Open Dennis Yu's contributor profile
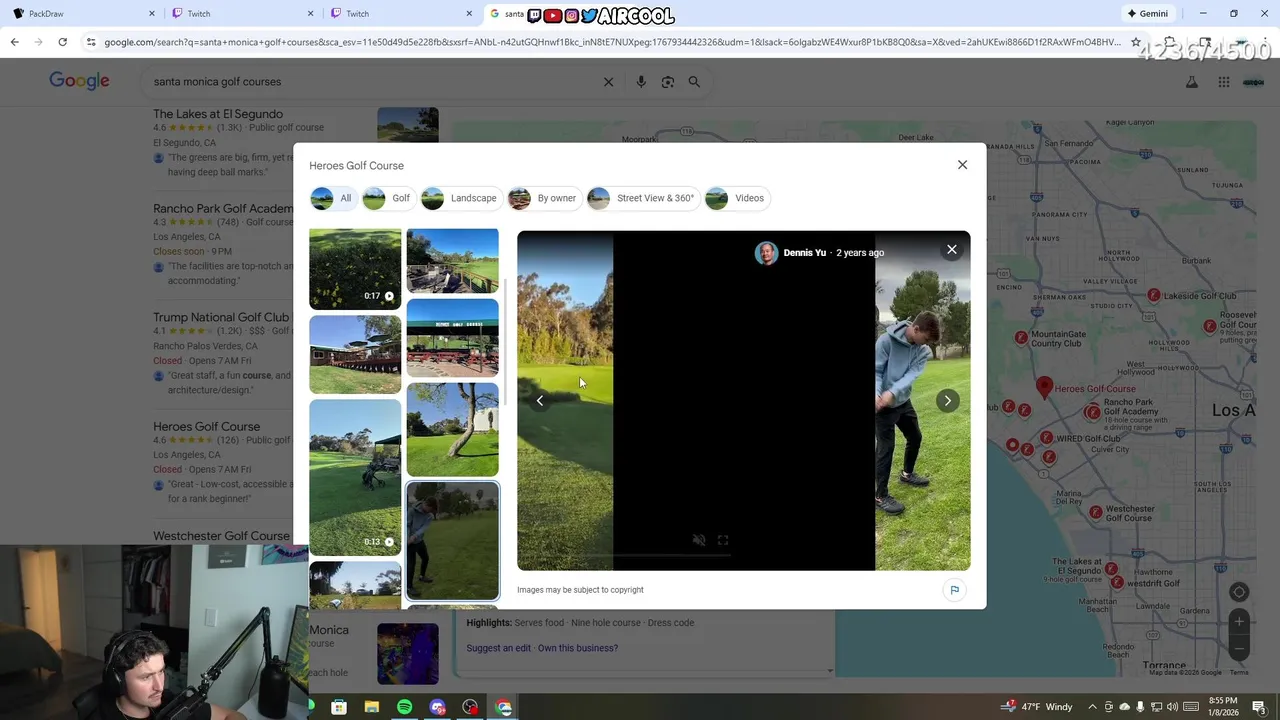The width and height of the screenshot is (1280, 720). click(x=804, y=253)
